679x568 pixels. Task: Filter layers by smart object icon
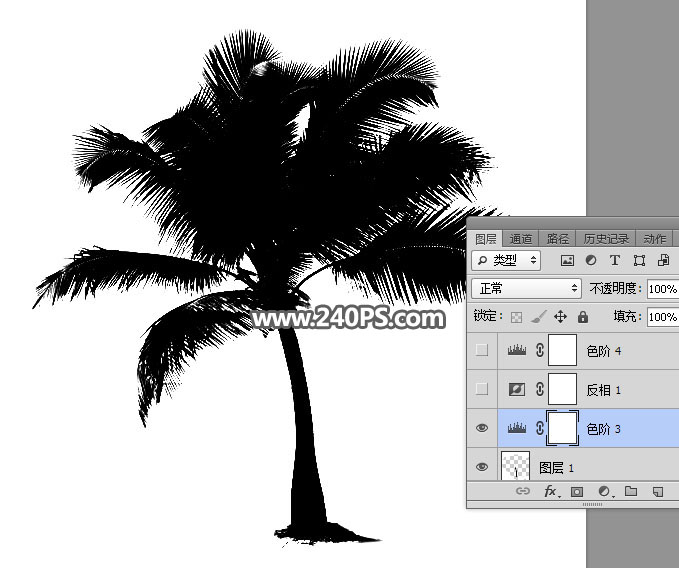(x=663, y=260)
